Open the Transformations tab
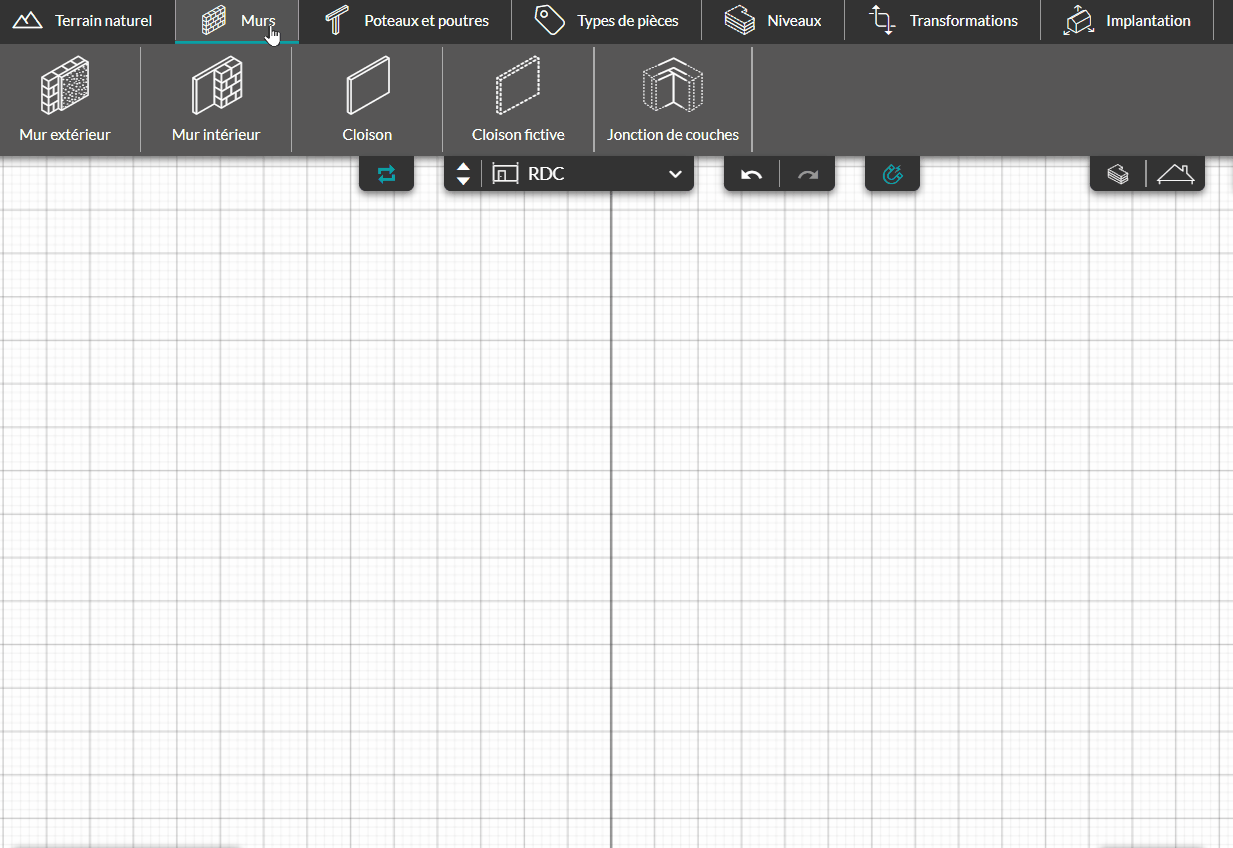The height and width of the screenshot is (848, 1233). point(943,21)
